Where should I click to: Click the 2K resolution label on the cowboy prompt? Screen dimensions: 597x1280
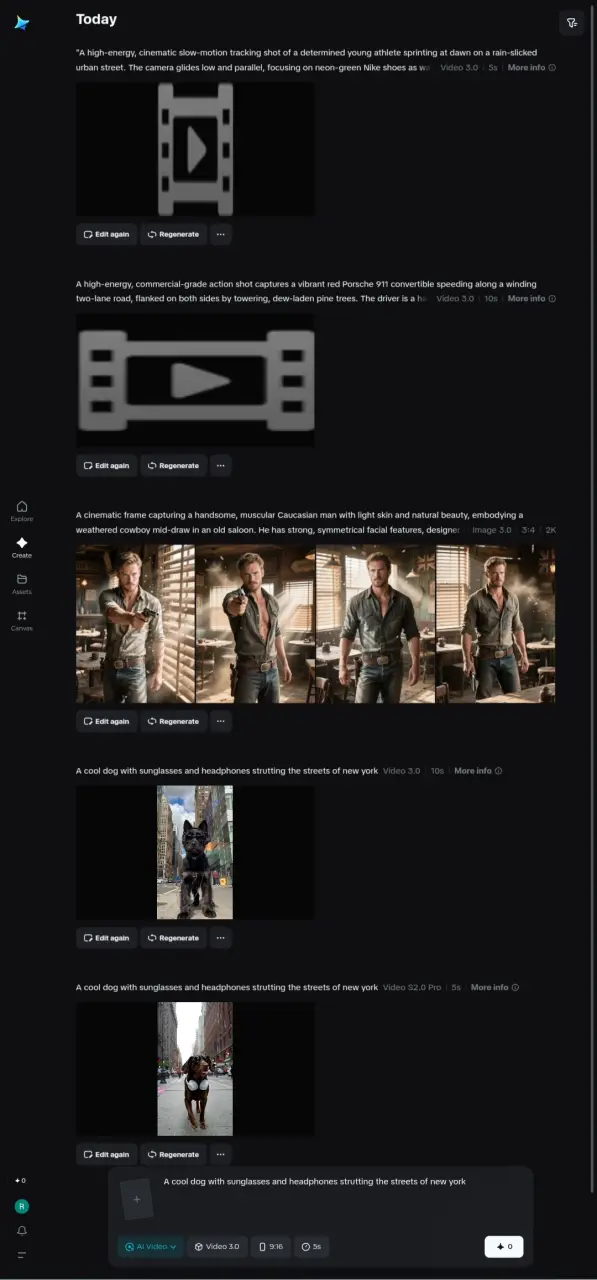coord(550,530)
